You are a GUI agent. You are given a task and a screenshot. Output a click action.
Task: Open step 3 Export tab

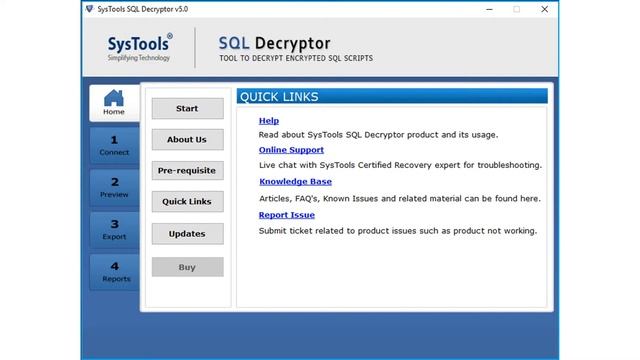click(x=114, y=230)
